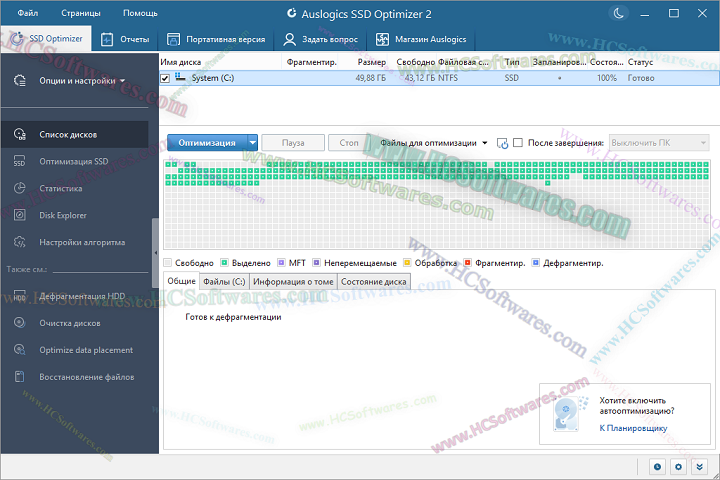
Task: Select the 49,88 ГБ size cell
Action: click(x=371, y=78)
